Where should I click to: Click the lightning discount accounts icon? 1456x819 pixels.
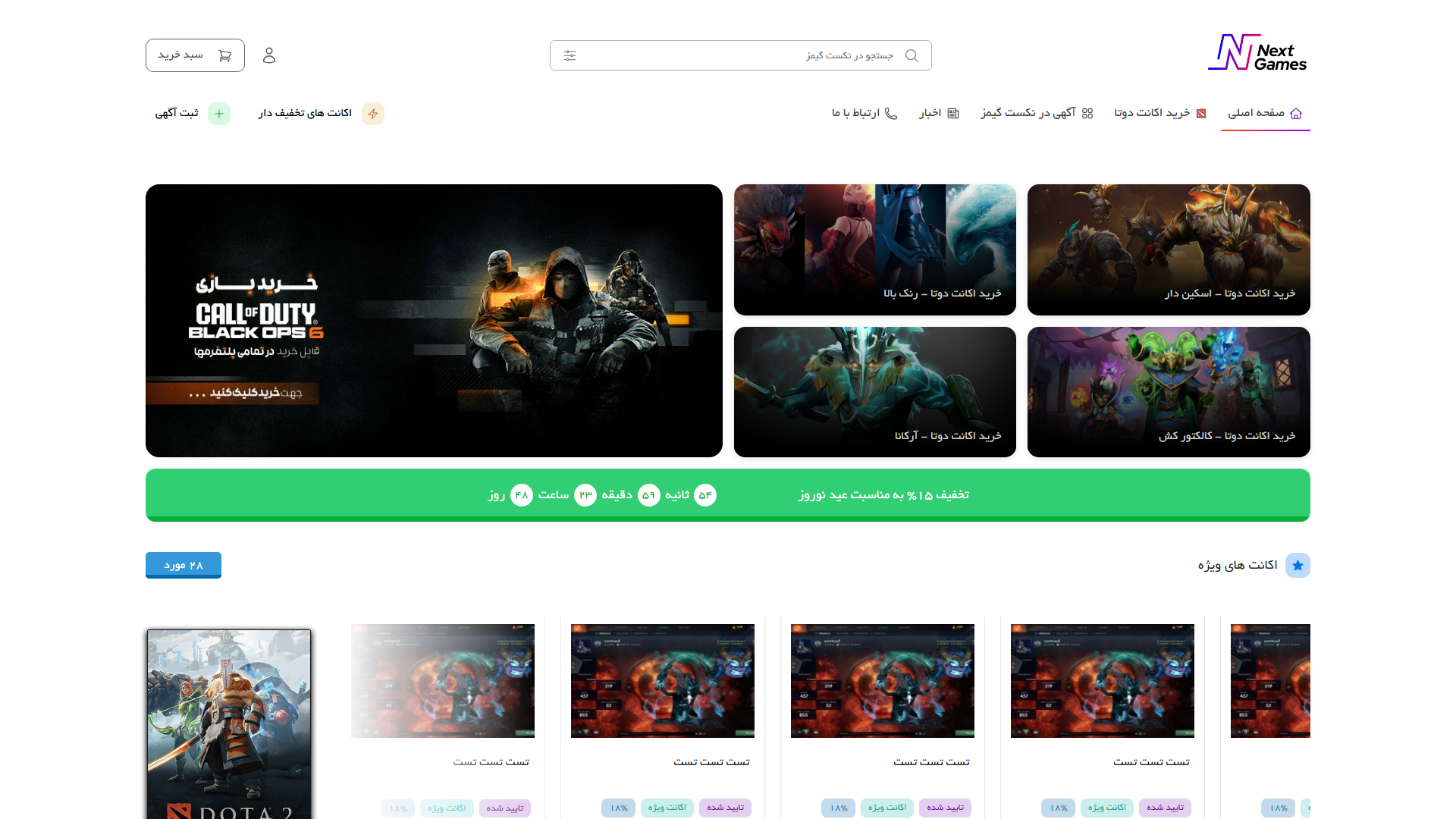(x=373, y=114)
